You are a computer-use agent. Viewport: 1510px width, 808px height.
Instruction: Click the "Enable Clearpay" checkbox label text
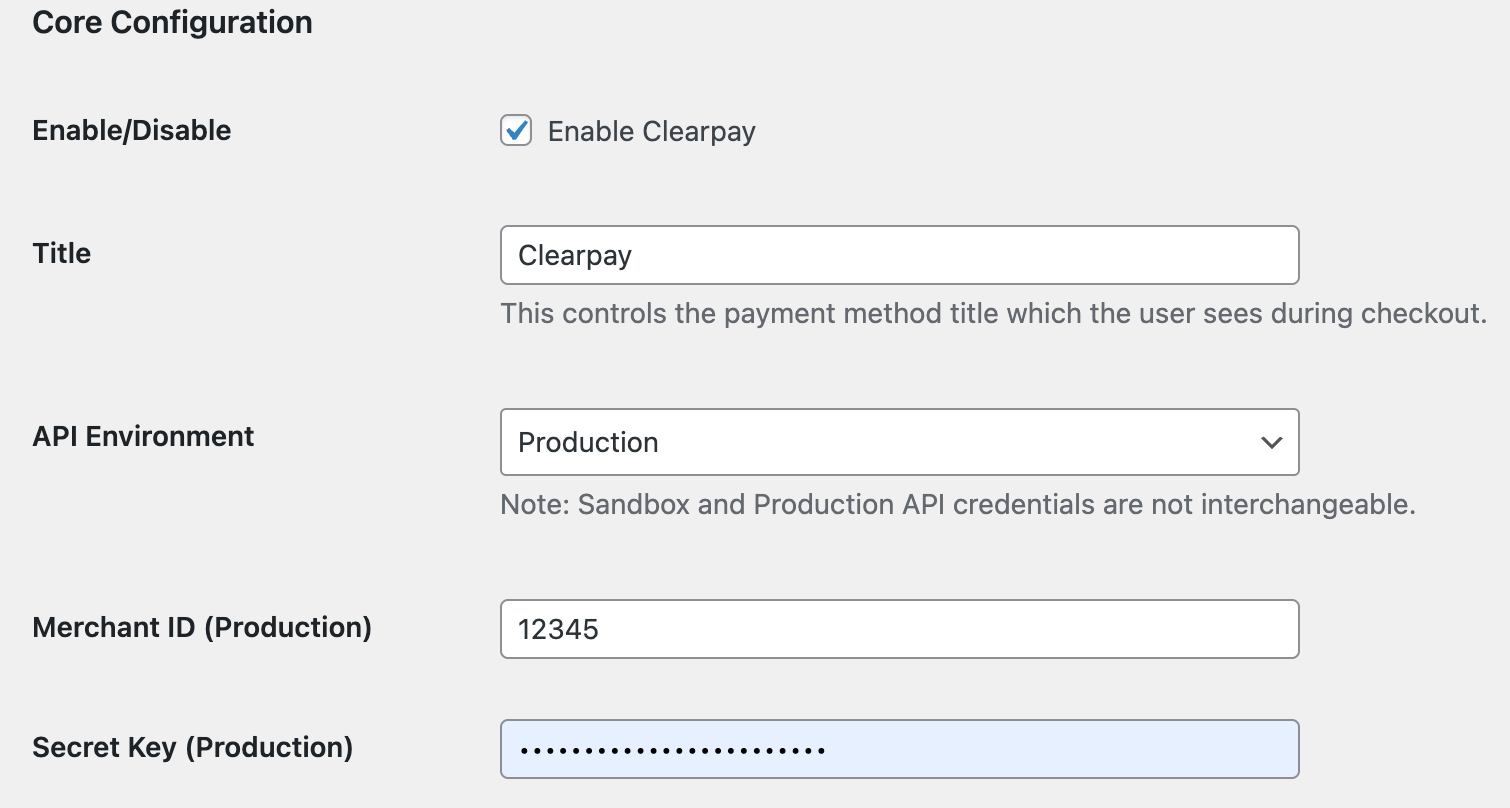click(x=651, y=132)
